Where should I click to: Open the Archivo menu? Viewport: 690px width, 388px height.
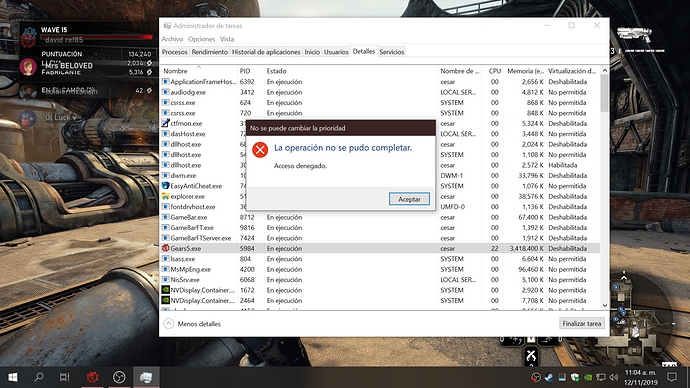172,39
